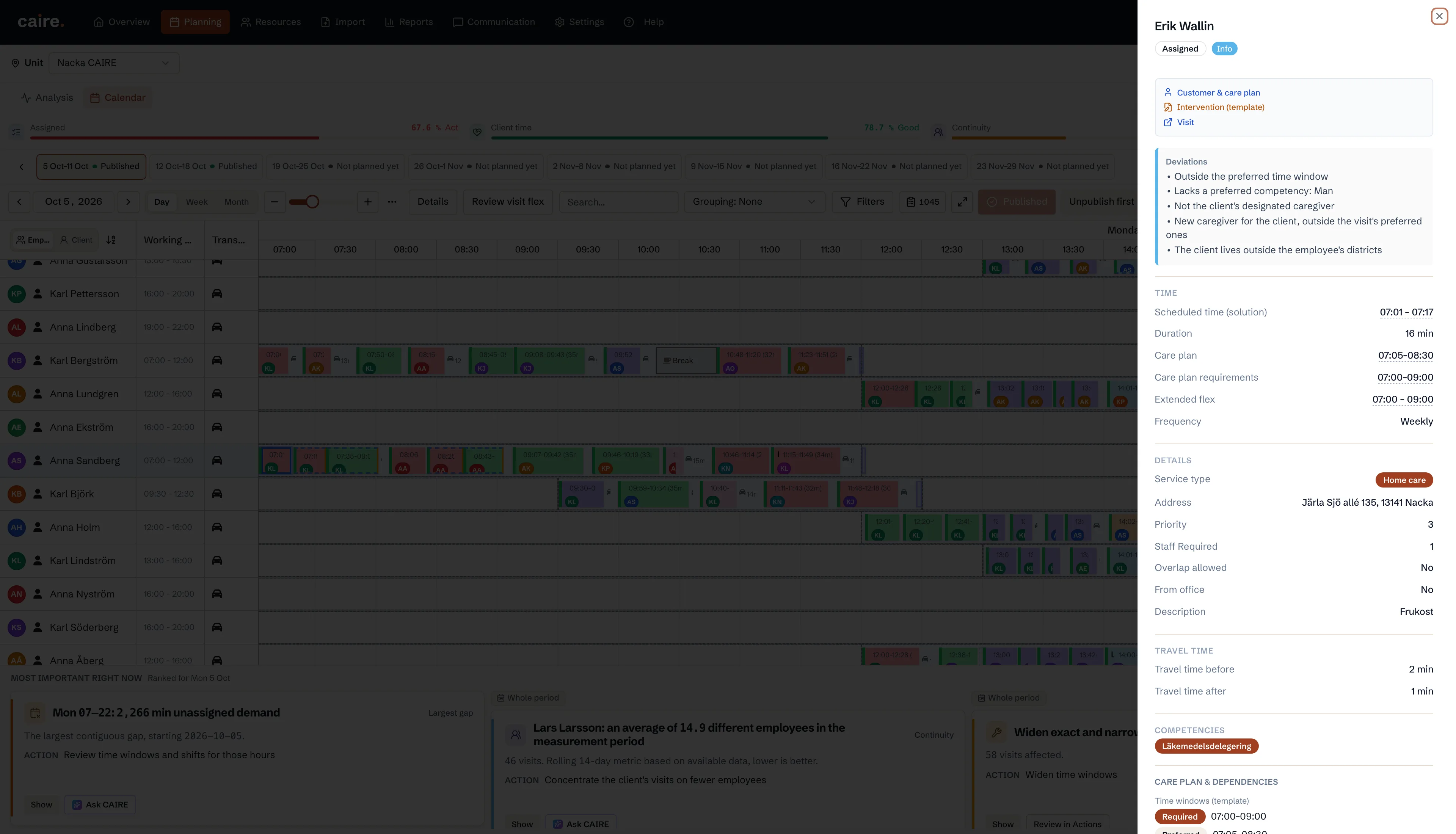Adjust the timeline zoom slider handle
The image size is (1456, 834).
click(312, 202)
